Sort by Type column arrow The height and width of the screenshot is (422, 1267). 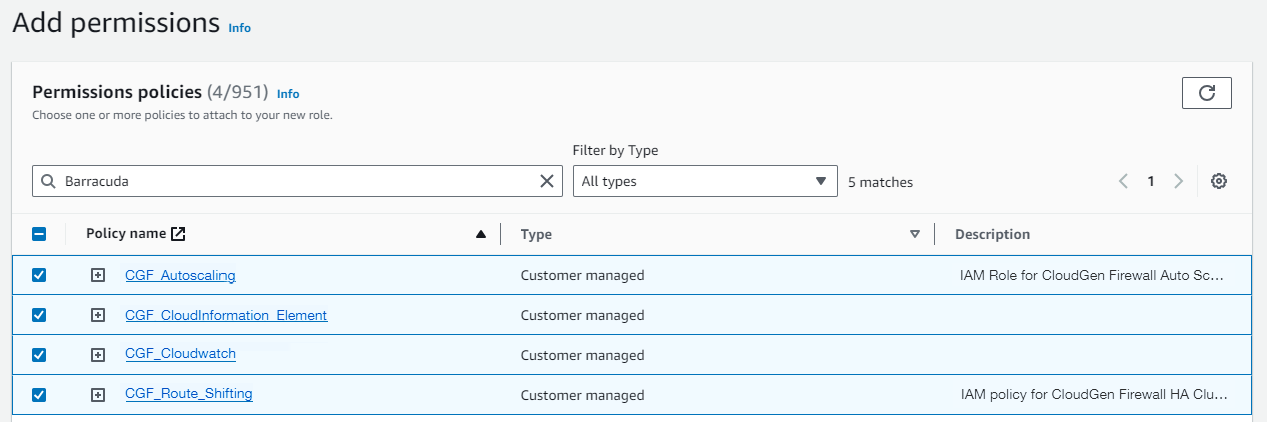[x=914, y=235]
